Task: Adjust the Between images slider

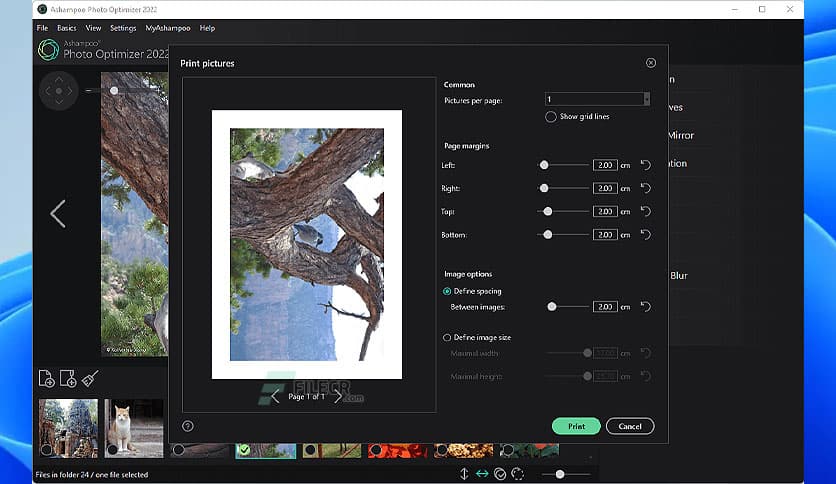Action: (552, 306)
